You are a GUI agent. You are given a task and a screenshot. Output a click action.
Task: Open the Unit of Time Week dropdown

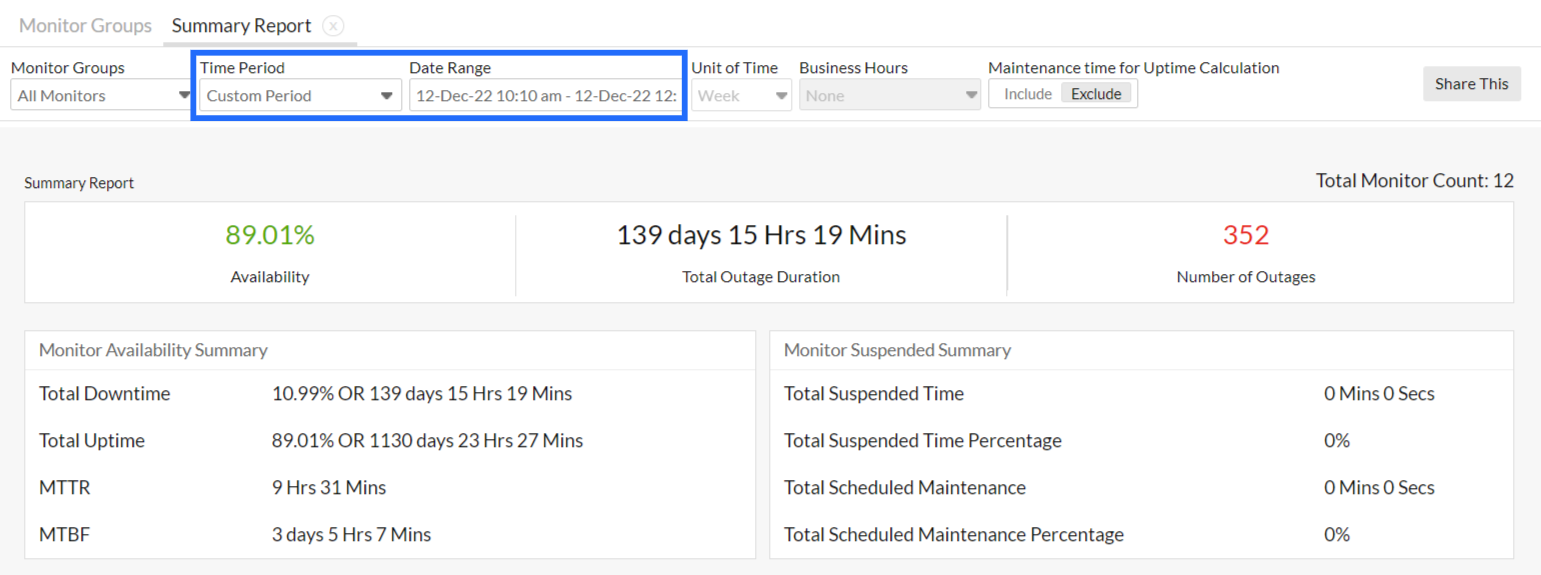[x=741, y=96]
